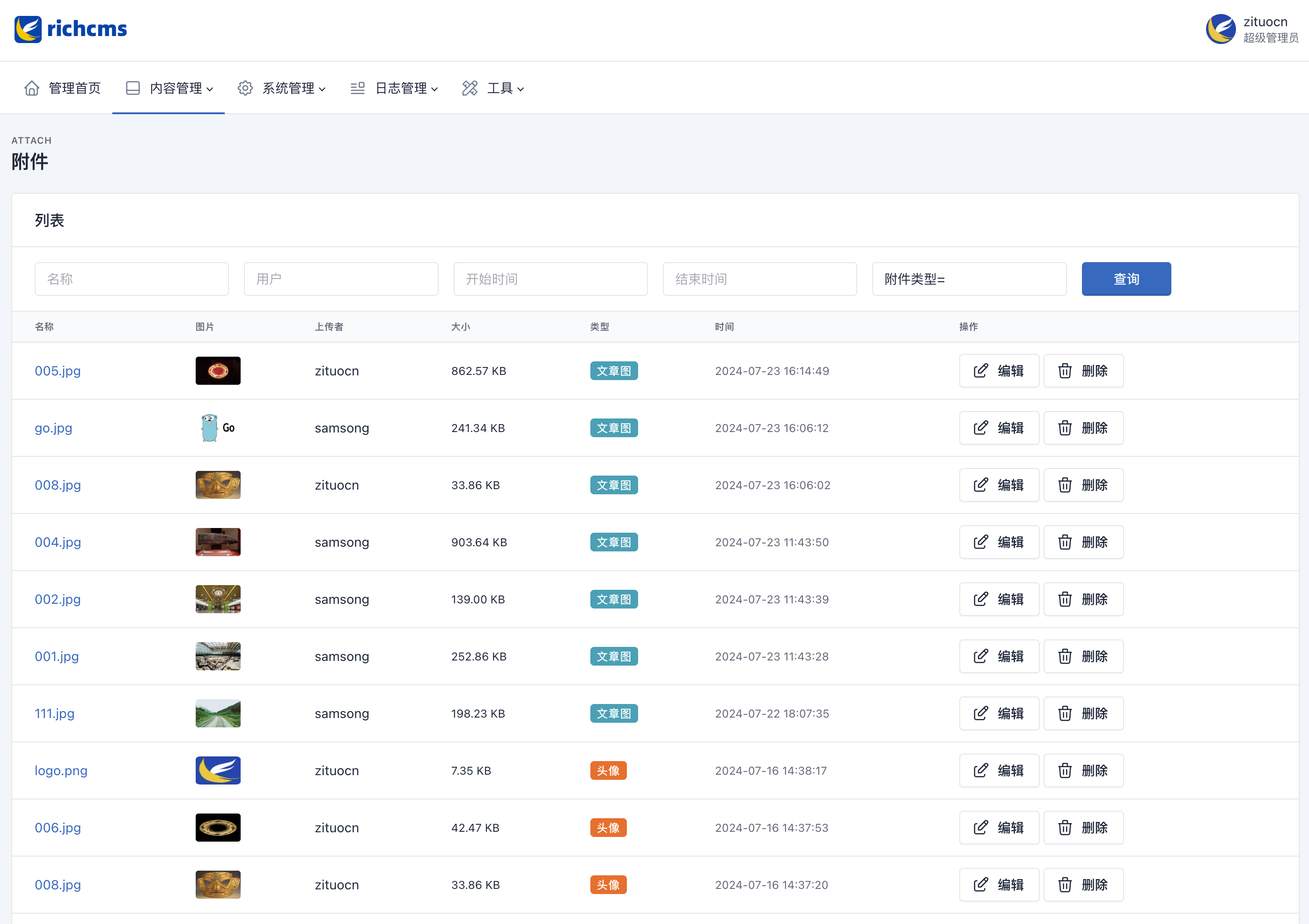Image resolution: width=1309 pixels, height=924 pixels.
Task: Open the 111.jpg landscape thumbnail
Action: click(x=218, y=713)
